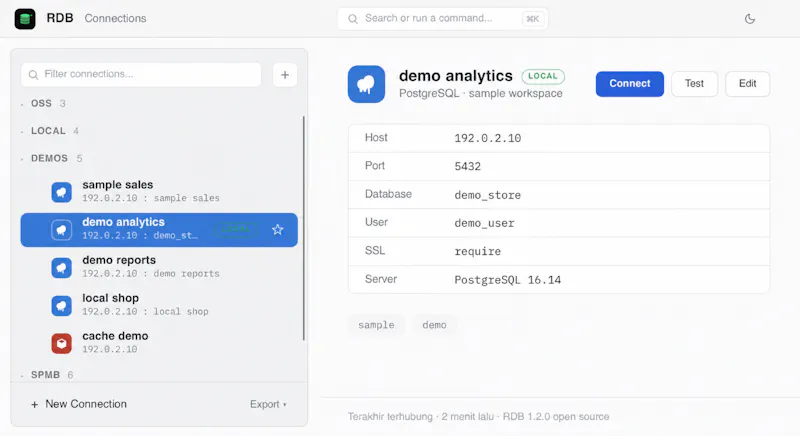The height and width of the screenshot is (436, 800).
Task: Click the RDB app logo icon
Action: [25, 19]
